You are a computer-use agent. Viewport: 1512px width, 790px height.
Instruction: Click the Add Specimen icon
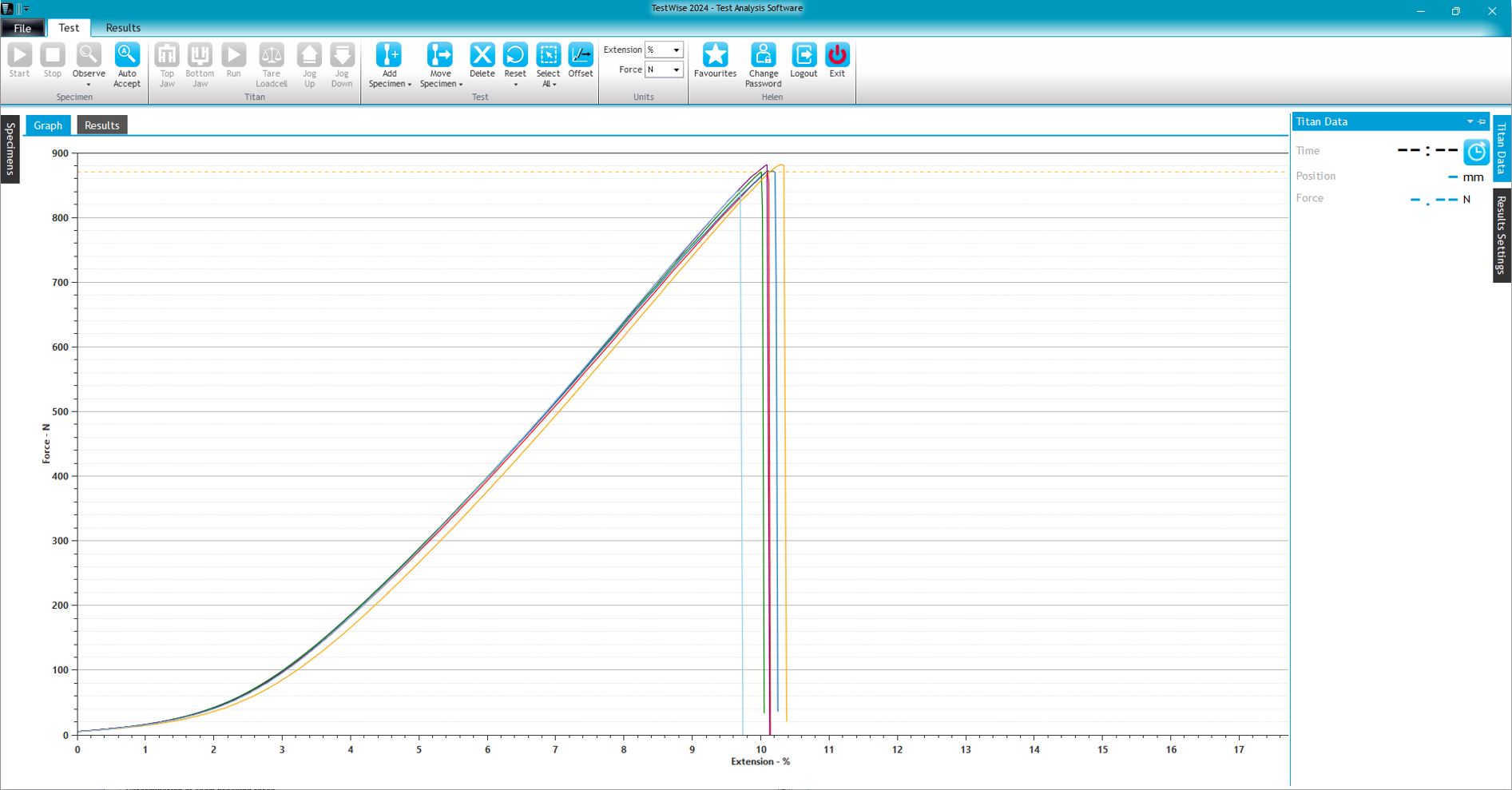pyautogui.click(x=389, y=56)
